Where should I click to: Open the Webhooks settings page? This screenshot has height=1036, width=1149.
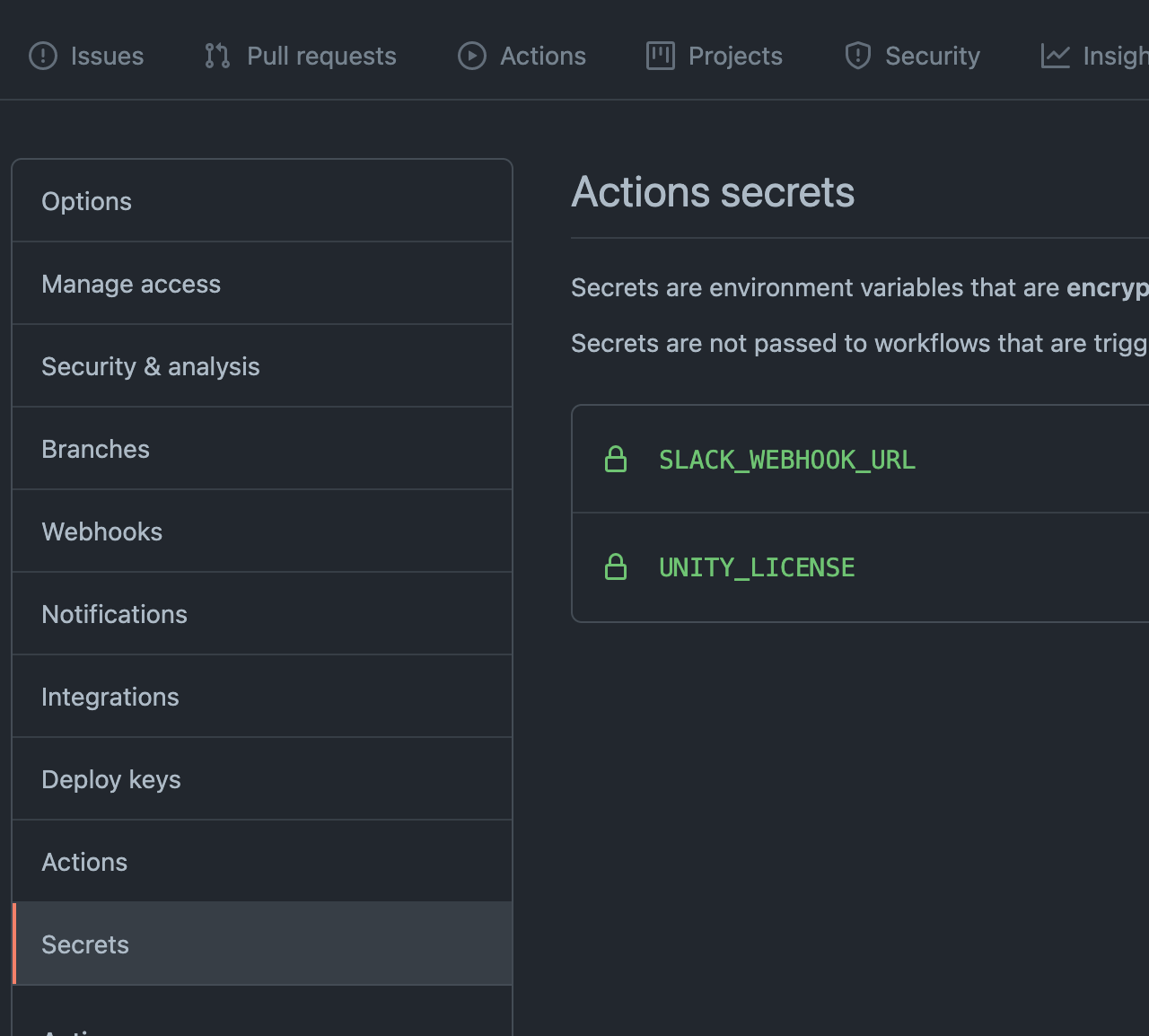(x=101, y=531)
